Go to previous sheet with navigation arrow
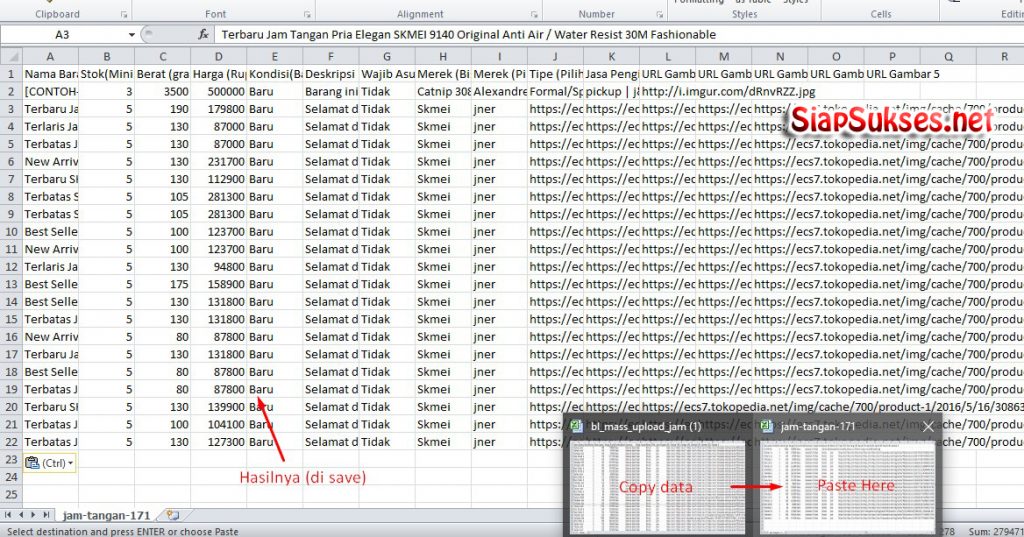Viewport: 1024px width, 537px height. click(20, 515)
